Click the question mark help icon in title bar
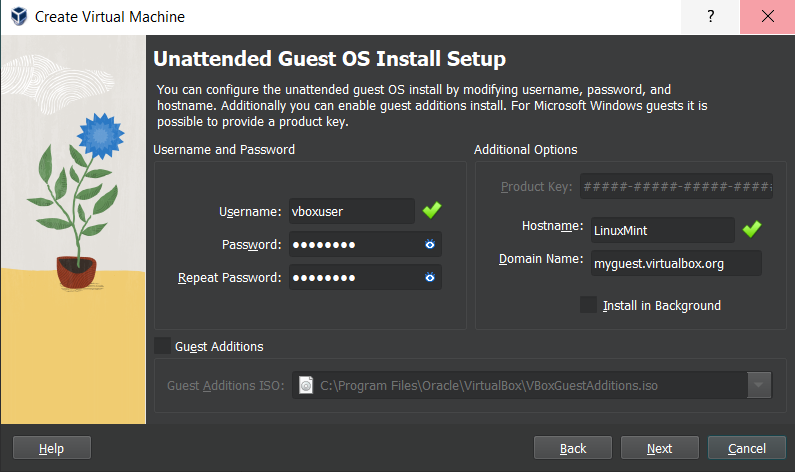The height and width of the screenshot is (472, 795). tap(711, 17)
